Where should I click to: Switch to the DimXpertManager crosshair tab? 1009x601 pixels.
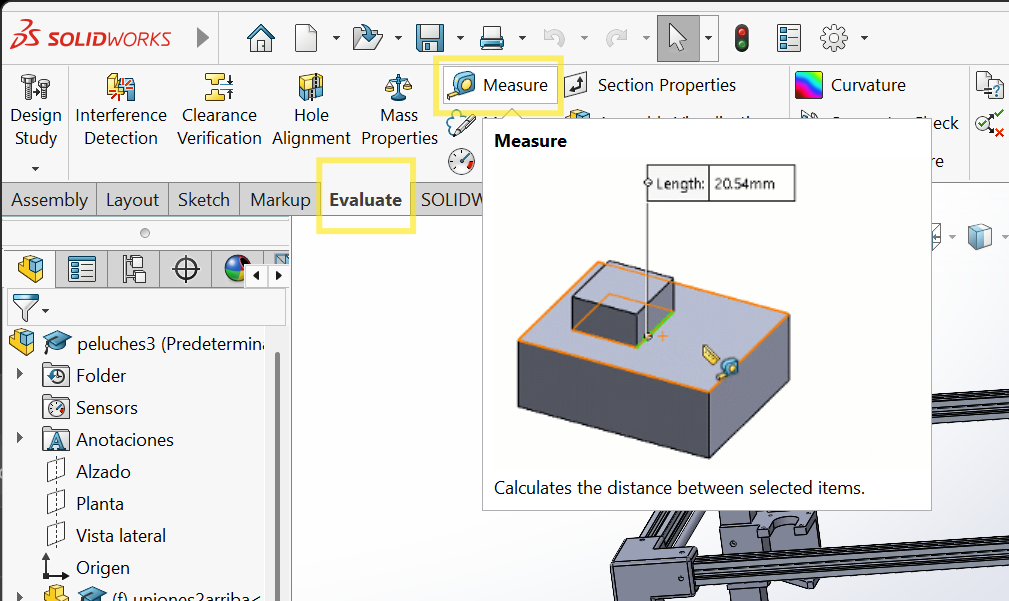click(x=186, y=269)
